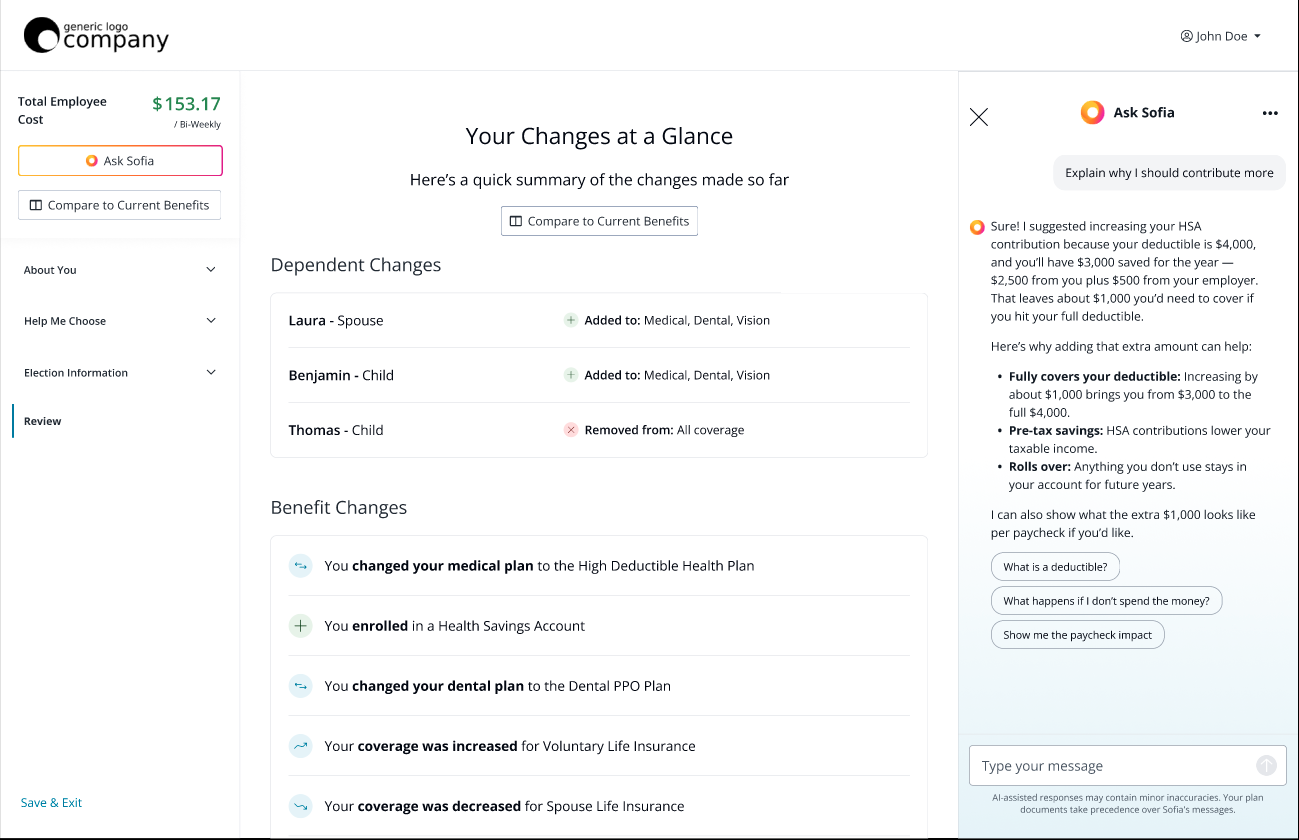
Task: Choose the 'What is a deductible?' suggestion chip
Action: click(x=1055, y=566)
